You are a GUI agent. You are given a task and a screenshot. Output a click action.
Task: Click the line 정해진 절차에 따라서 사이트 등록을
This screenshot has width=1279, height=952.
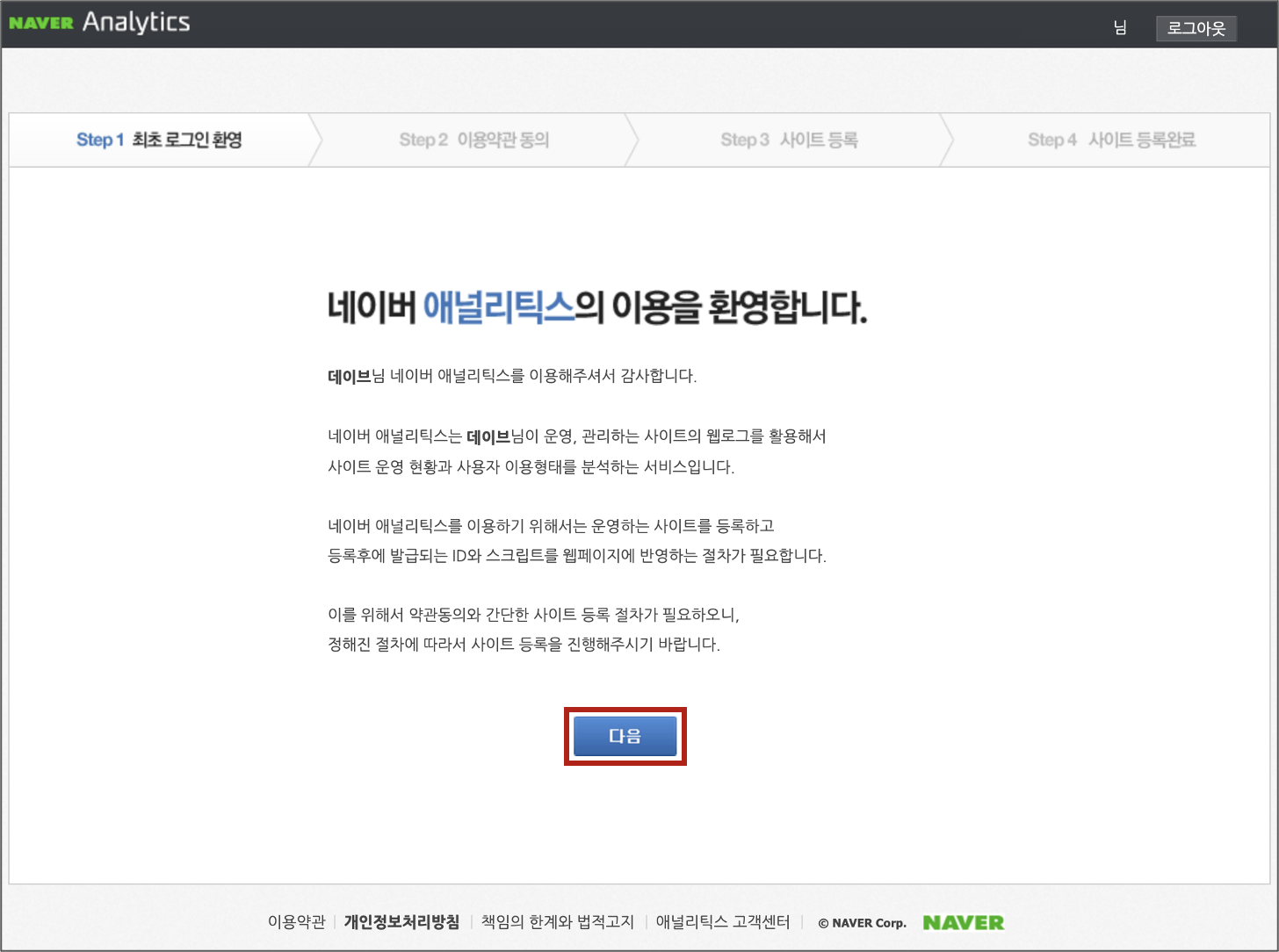pos(524,645)
